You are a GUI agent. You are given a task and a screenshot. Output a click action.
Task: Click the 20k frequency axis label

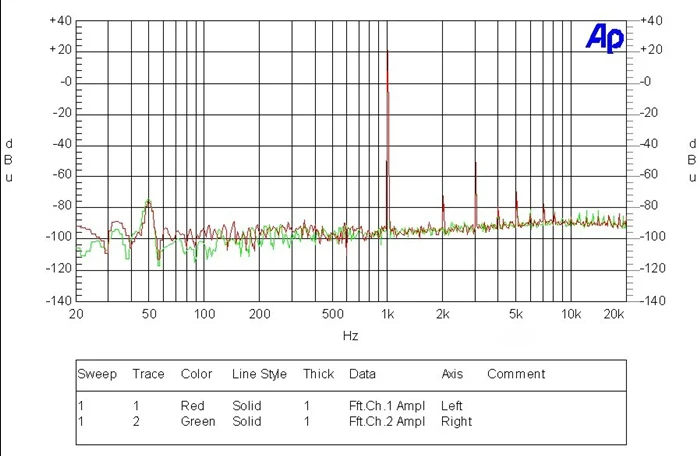[614, 314]
